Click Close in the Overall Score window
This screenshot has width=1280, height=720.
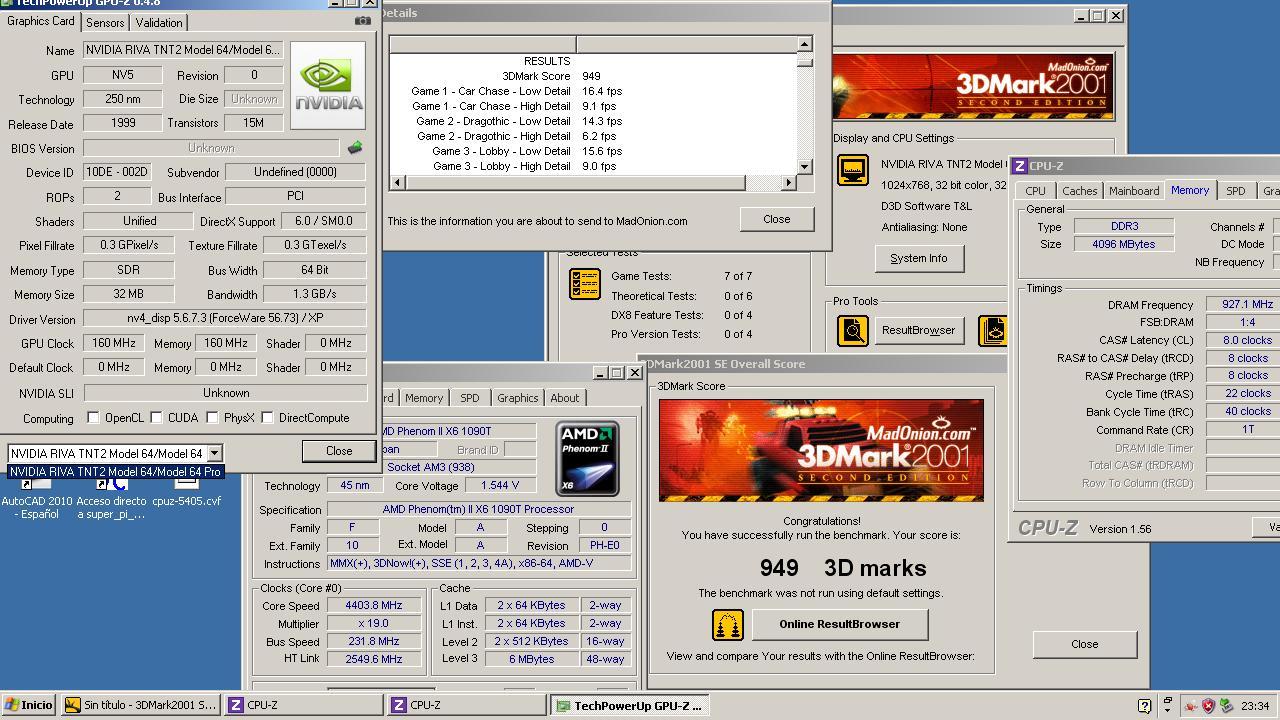[x=1084, y=644]
